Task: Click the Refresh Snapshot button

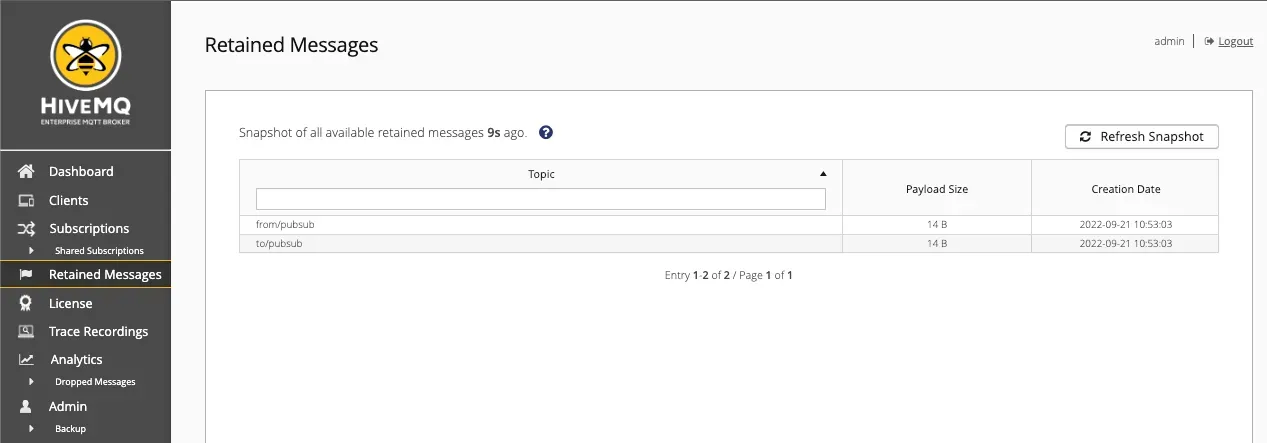Action: pyautogui.click(x=1142, y=136)
